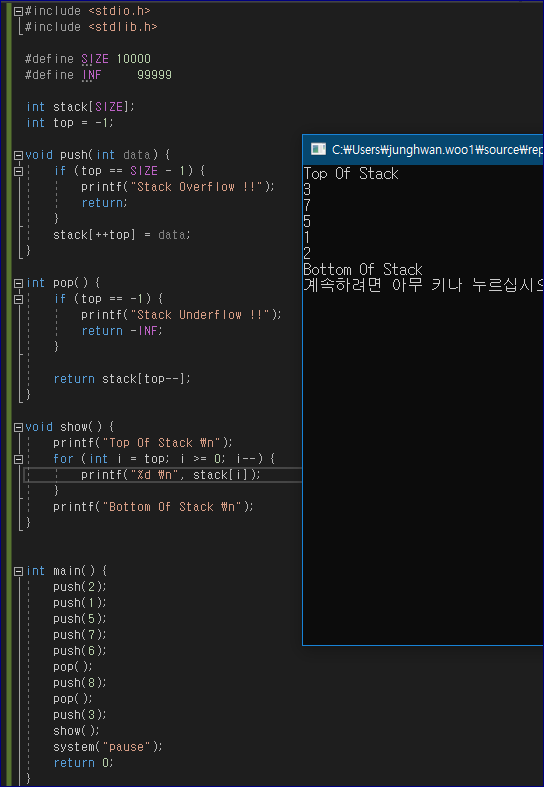Click the console window title path
Image resolution: width=544 pixels, height=787 pixels.
438,150
